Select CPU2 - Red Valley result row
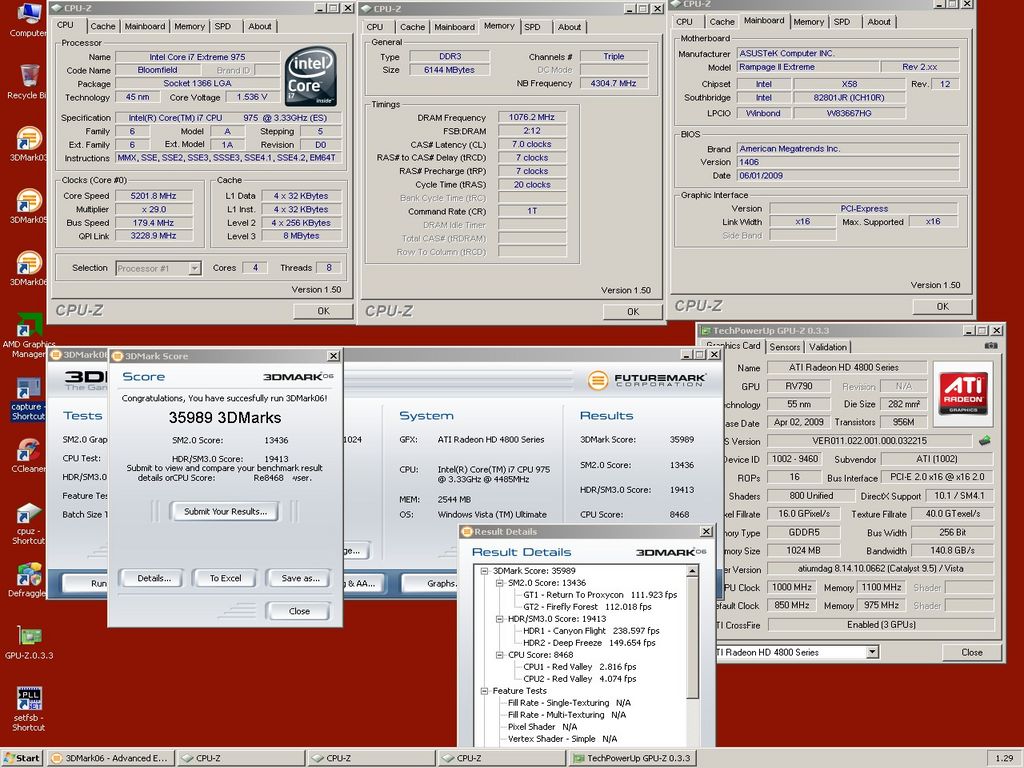The image size is (1024, 768). coord(579,679)
